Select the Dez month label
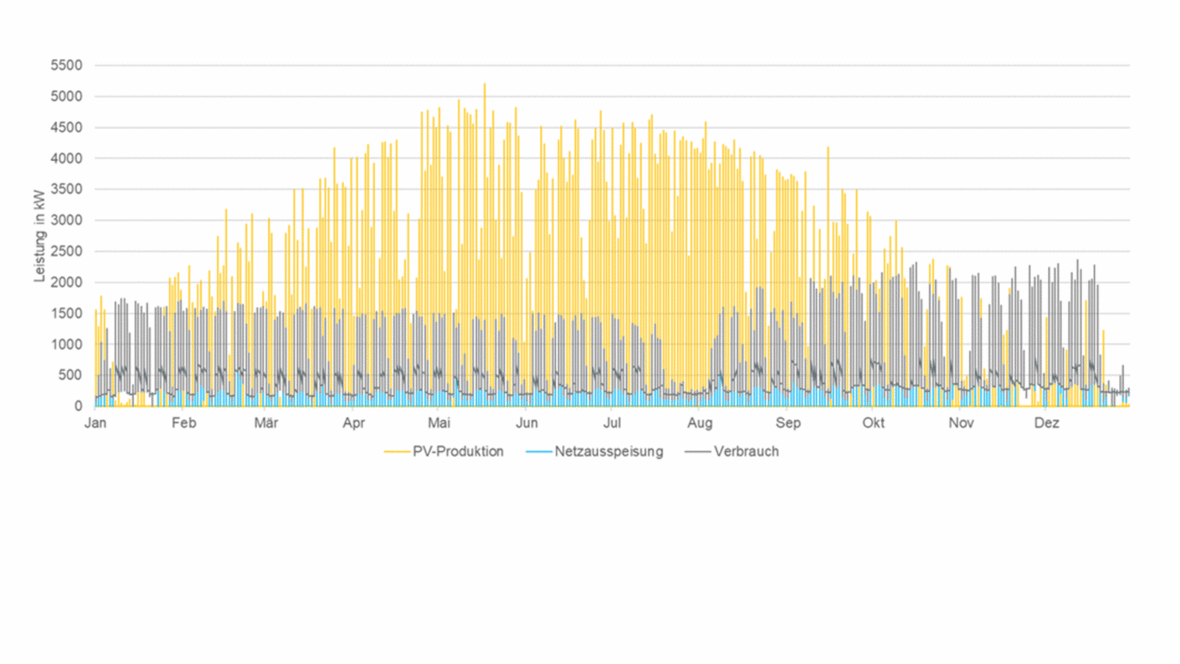 tap(1046, 423)
